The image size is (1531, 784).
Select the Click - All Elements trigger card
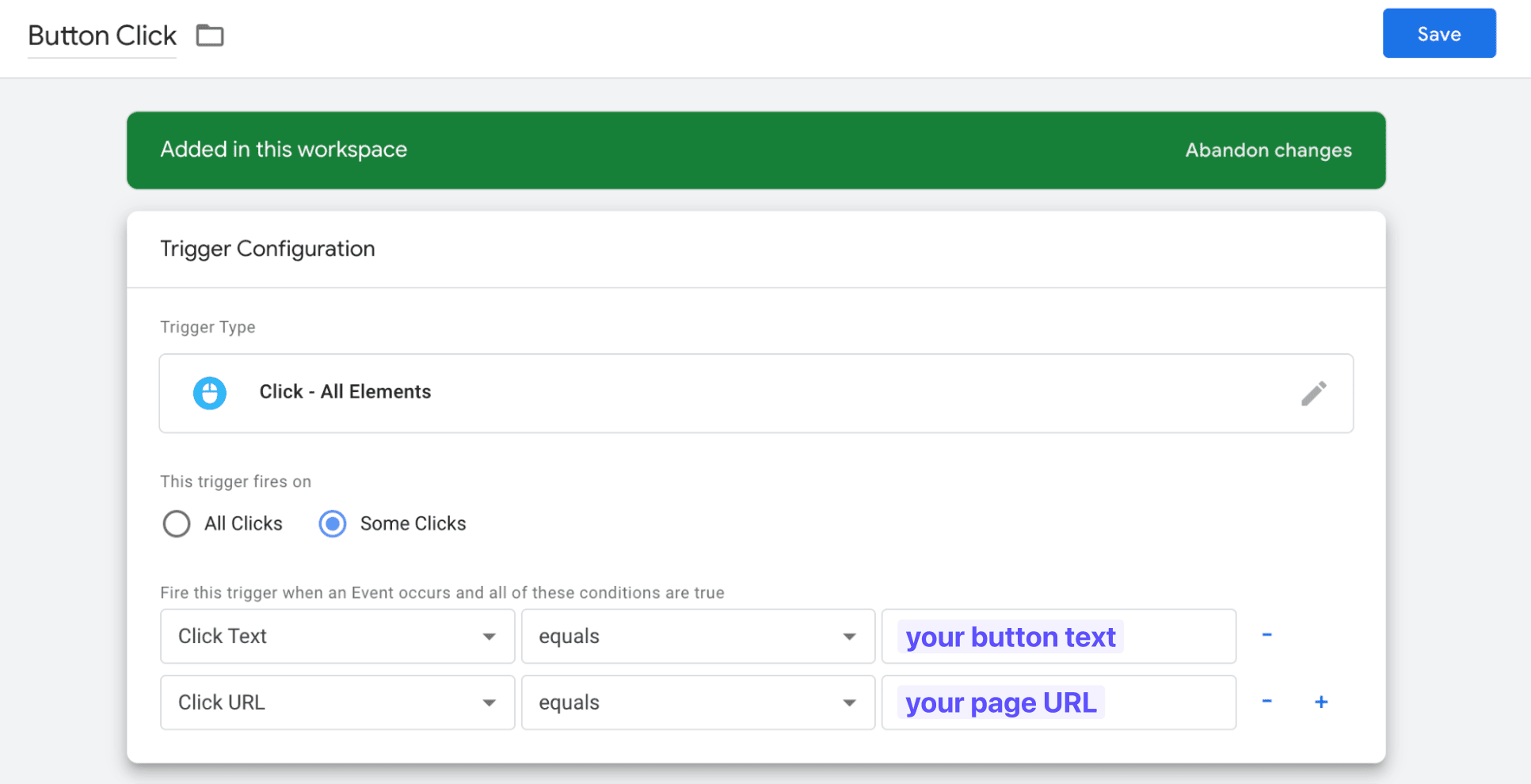tap(345, 392)
